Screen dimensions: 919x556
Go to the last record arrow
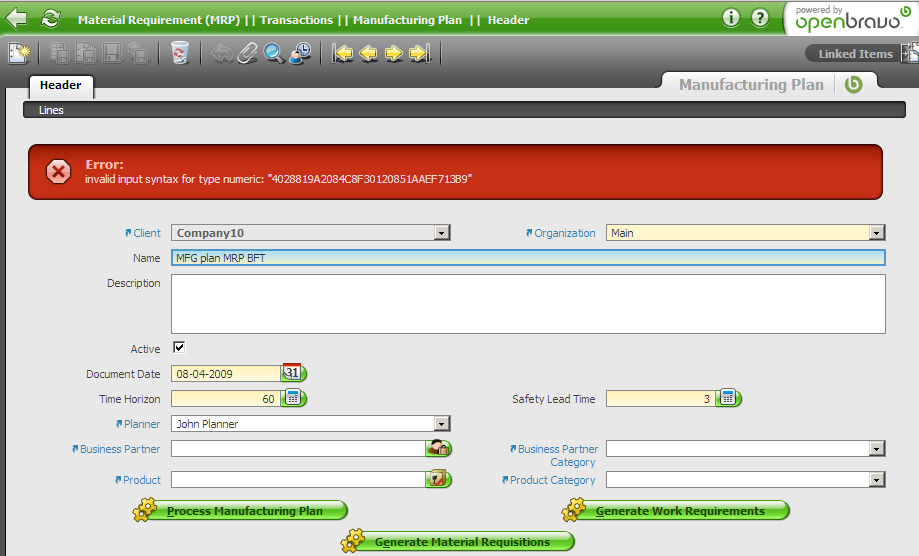(419, 53)
